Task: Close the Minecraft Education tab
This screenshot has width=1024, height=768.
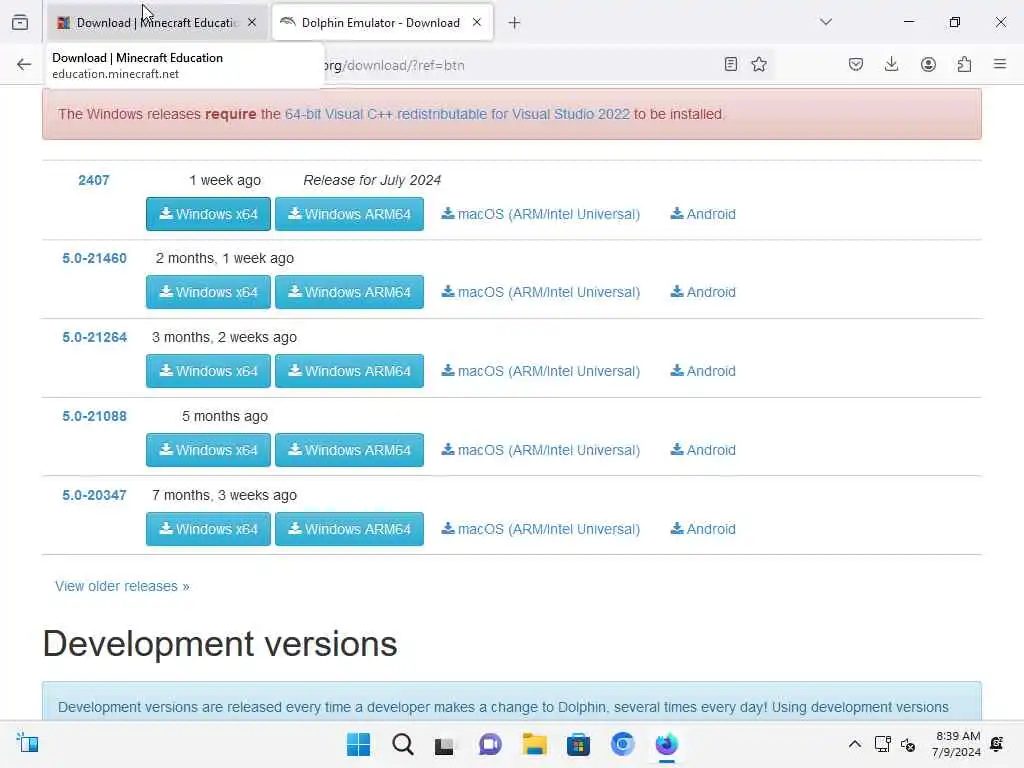Action: [x=252, y=22]
